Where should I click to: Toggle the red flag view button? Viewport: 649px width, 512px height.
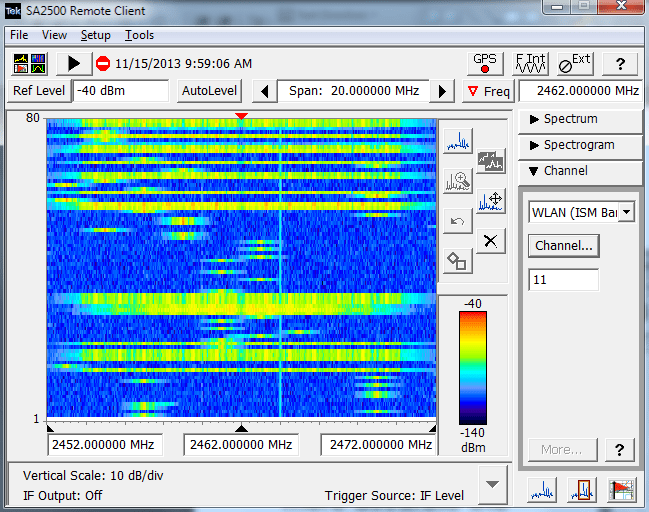[623, 489]
